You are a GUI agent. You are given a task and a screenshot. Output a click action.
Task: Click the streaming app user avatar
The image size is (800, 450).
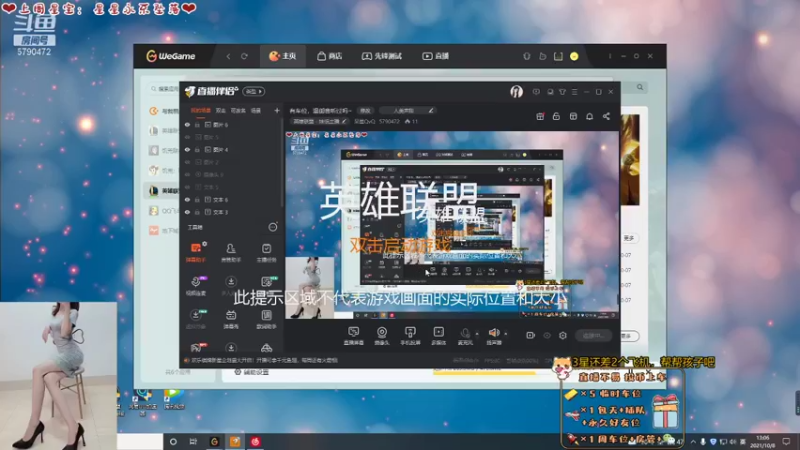pos(516,91)
